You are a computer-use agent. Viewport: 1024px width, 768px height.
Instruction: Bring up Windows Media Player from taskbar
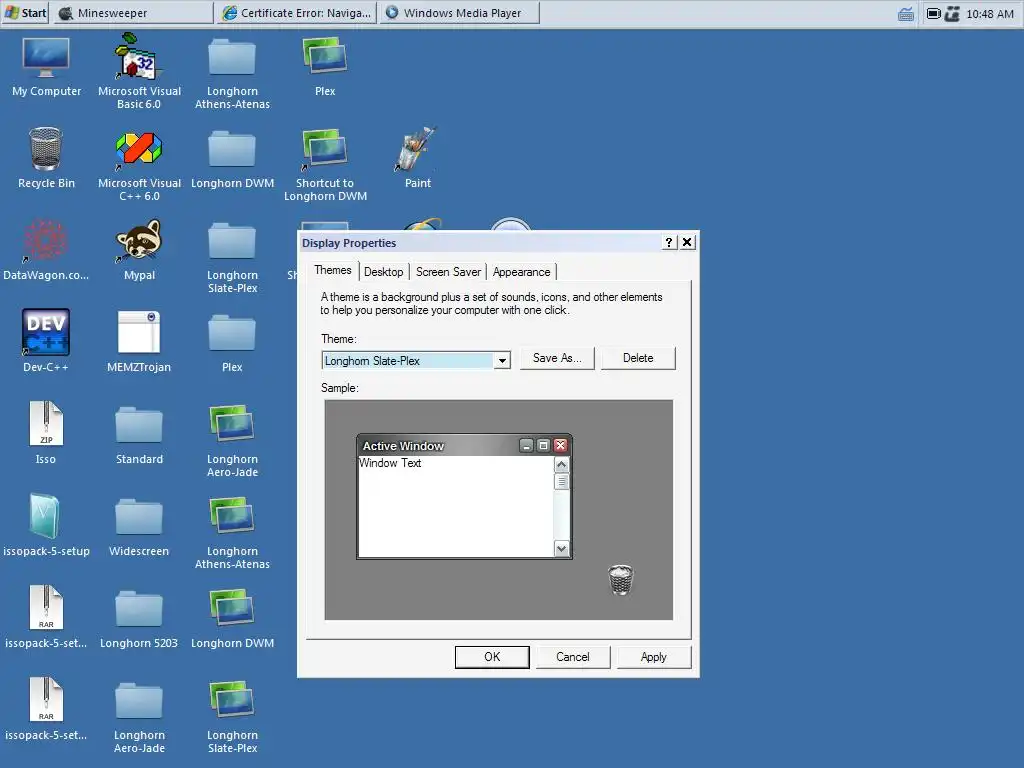460,12
